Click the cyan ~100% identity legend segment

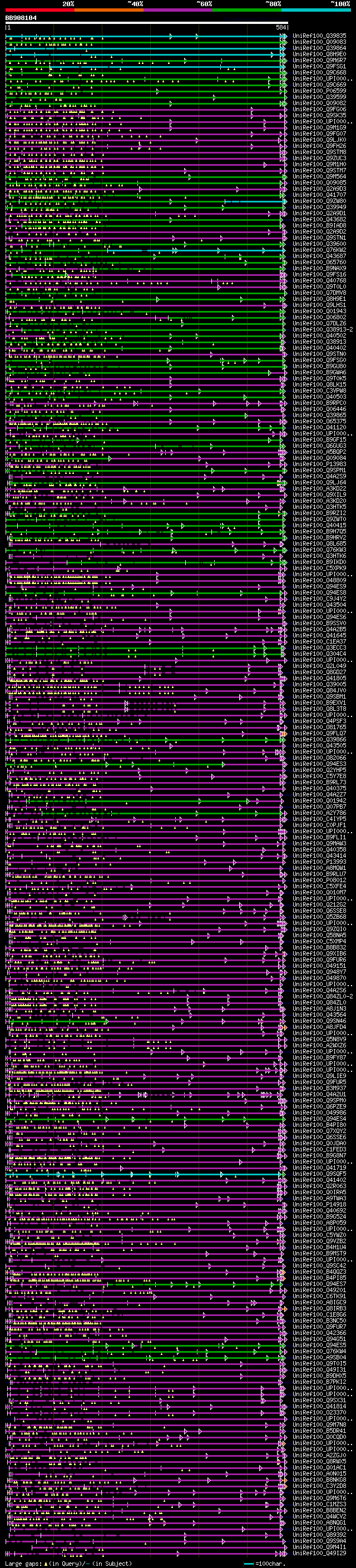[x=316, y=10]
